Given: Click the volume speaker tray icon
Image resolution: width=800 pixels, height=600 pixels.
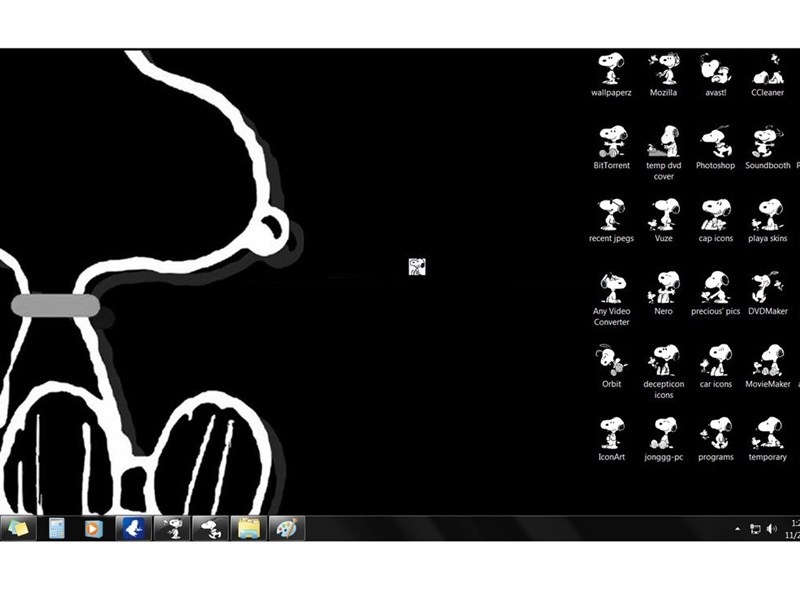Looking at the screenshot, I should pyautogui.click(x=772, y=529).
